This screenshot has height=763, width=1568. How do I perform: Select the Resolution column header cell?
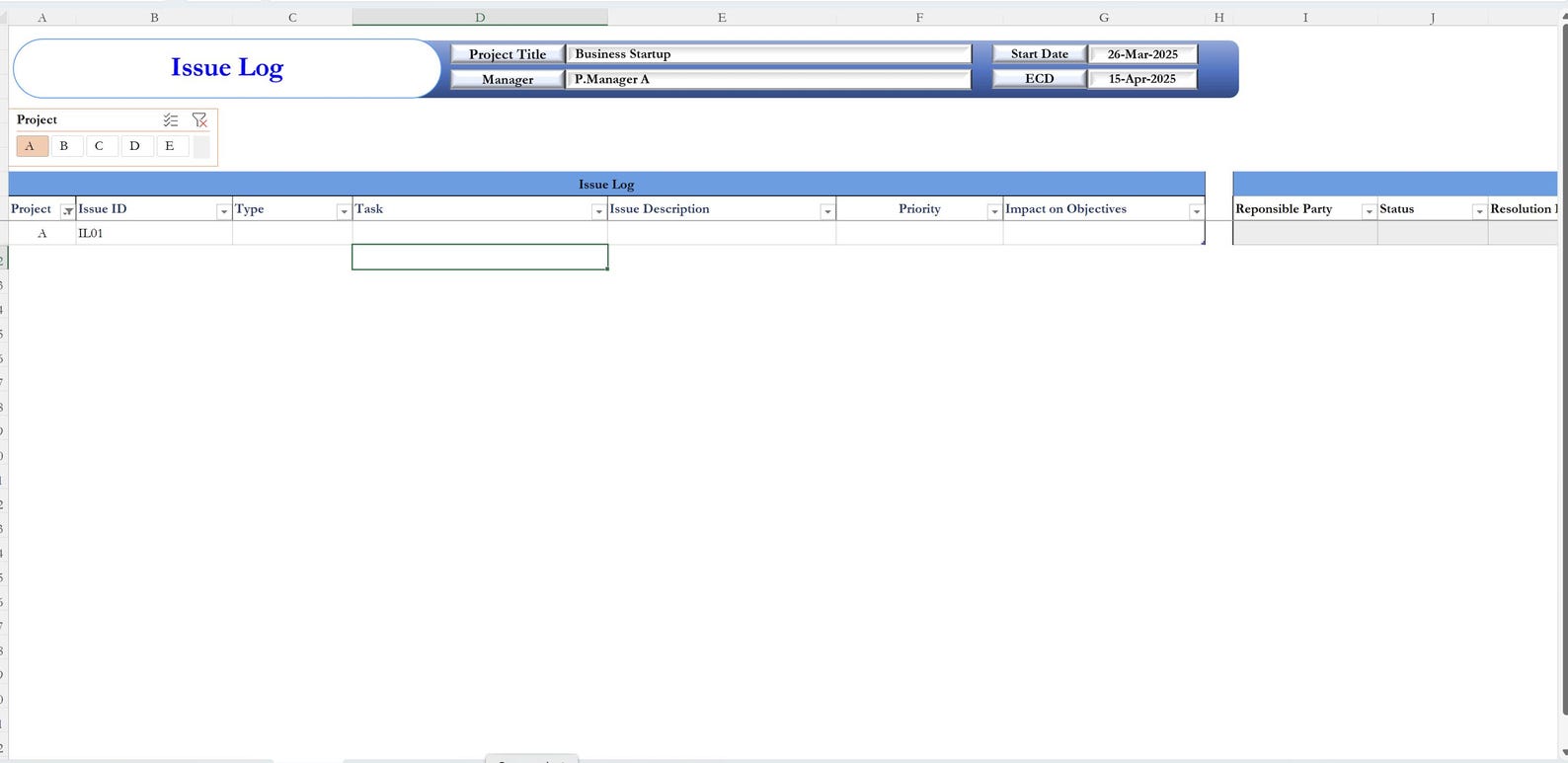pyautogui.click(x=1523, y=209)
